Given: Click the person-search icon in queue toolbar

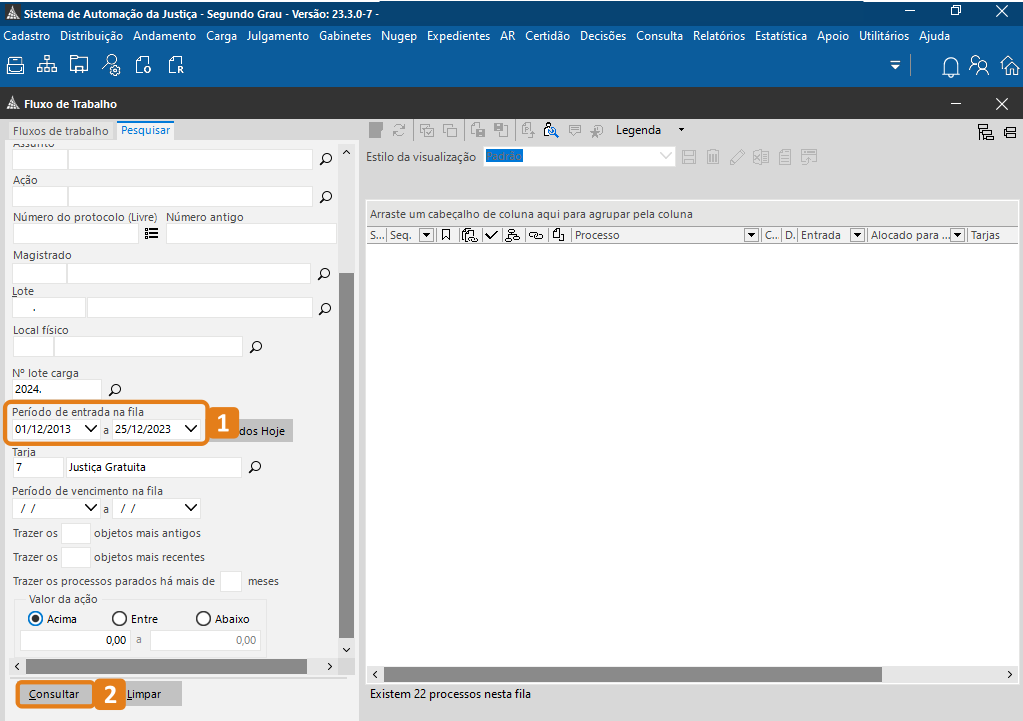Looking at the screenshot, I should [x=551, y=130].
